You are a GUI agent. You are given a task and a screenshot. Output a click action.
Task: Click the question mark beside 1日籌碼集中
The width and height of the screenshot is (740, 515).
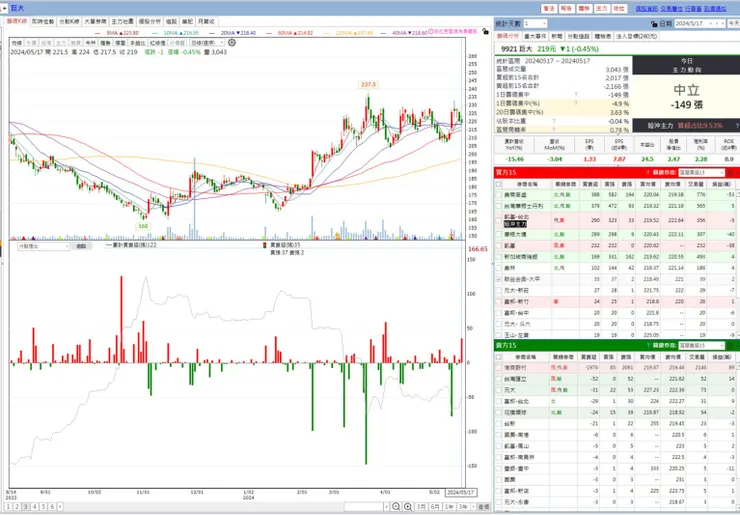click(576, 95)
